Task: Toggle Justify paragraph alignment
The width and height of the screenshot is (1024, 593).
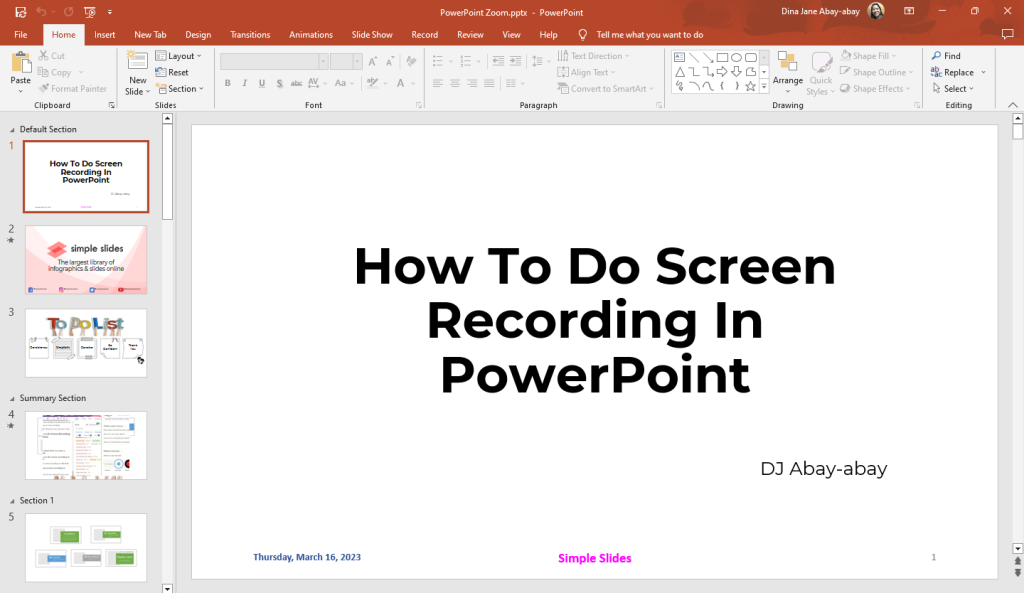Action: [489, 83]
